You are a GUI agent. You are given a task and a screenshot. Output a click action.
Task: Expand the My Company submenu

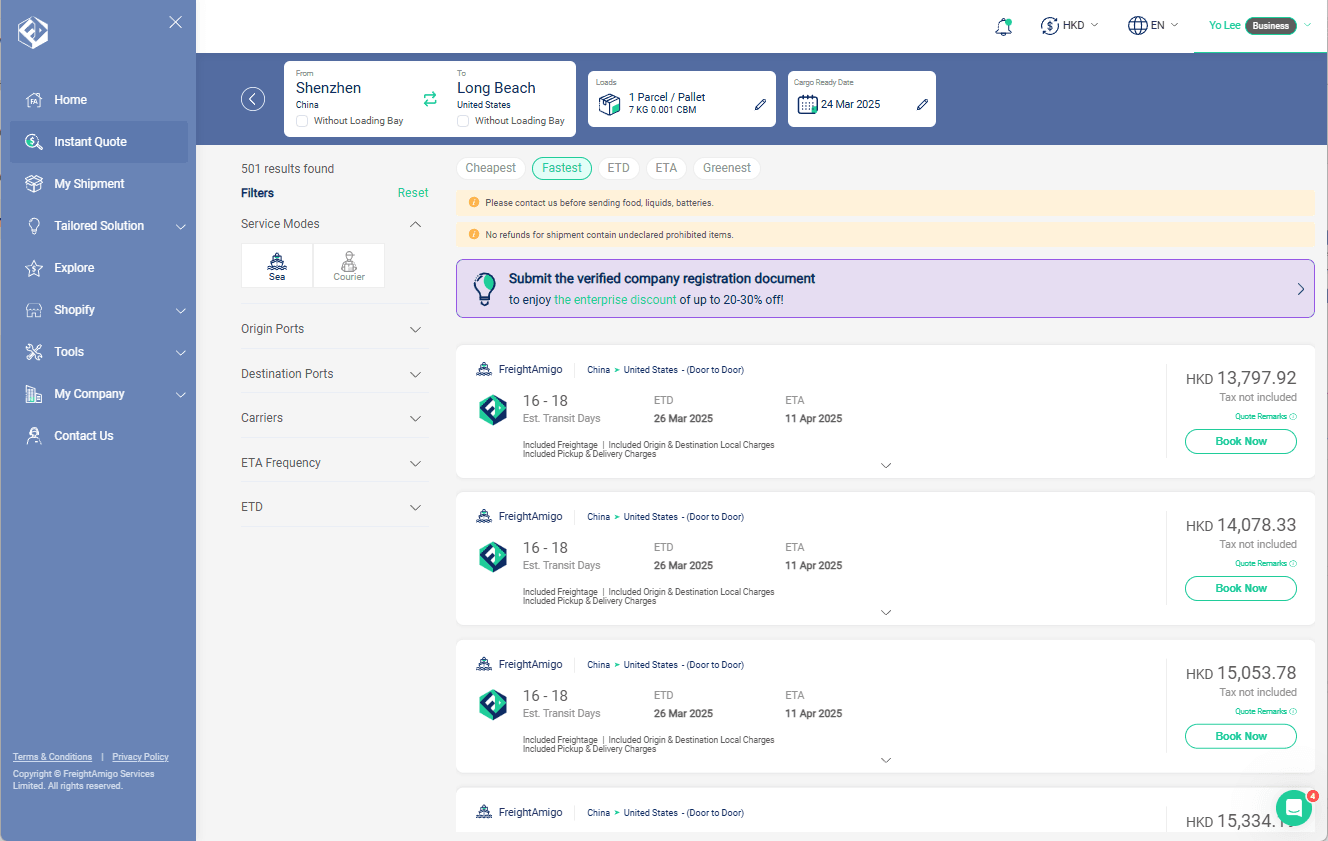pos(181,395)
